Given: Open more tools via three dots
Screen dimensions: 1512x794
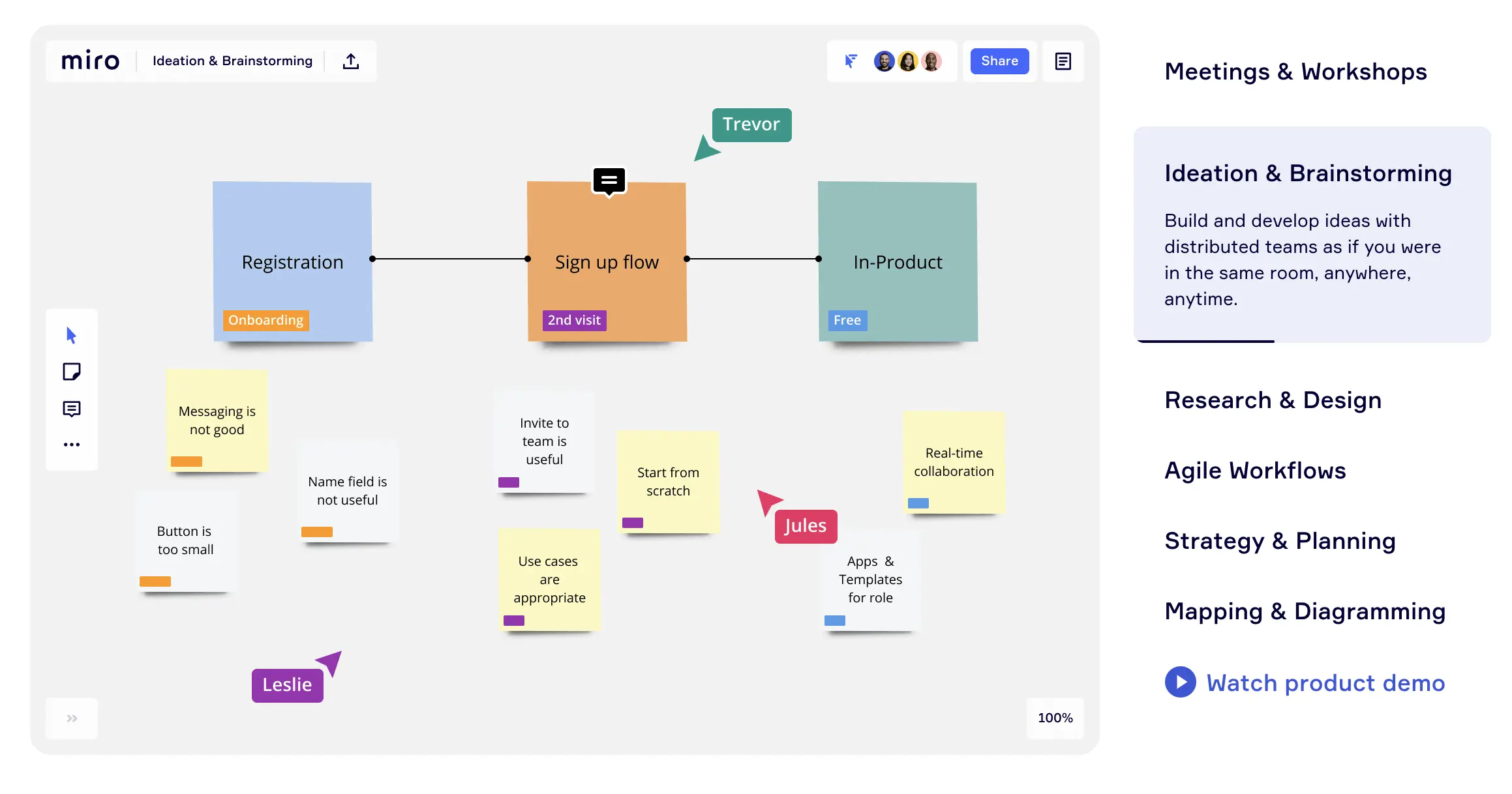Looking at the screenshot, I should [x=72, y=445].
